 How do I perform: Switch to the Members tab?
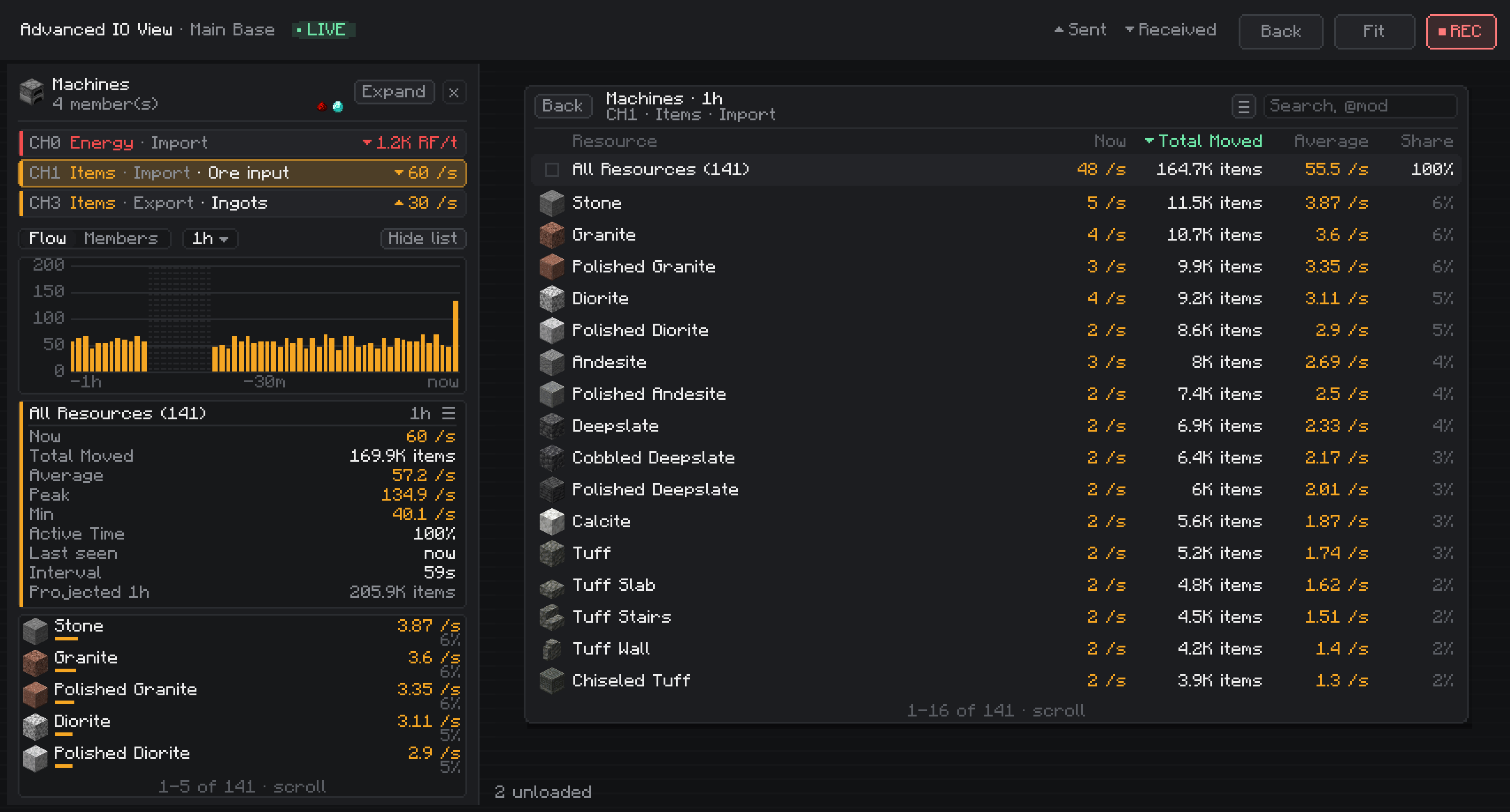tap(121, 238)
